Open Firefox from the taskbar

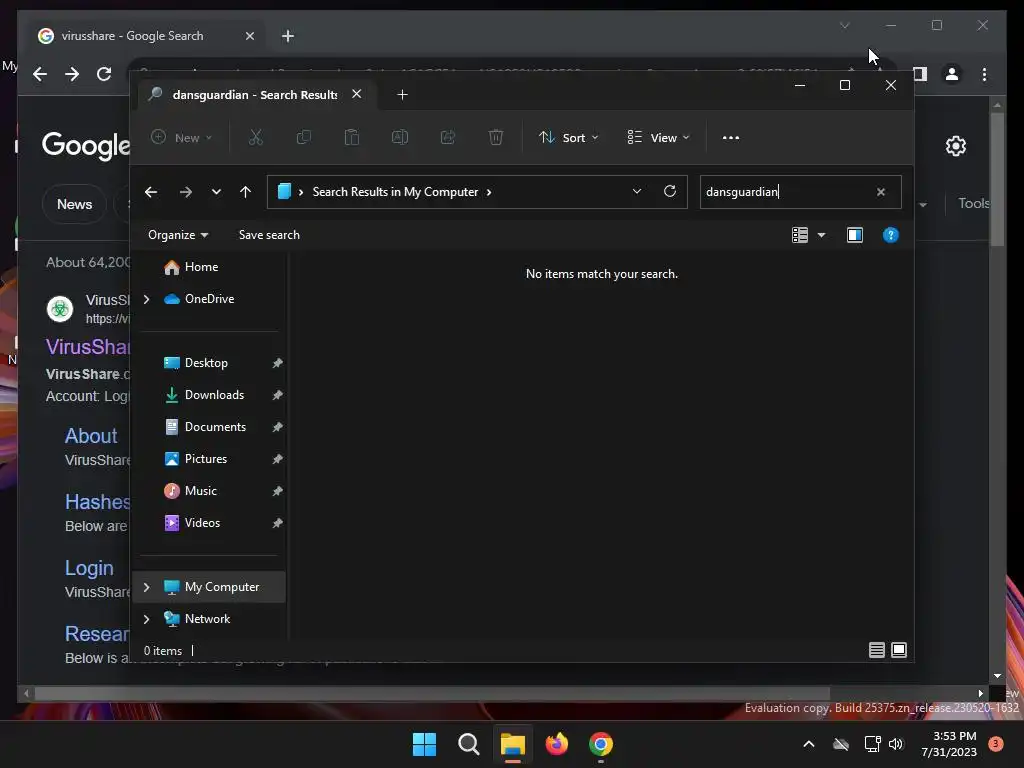556,744
